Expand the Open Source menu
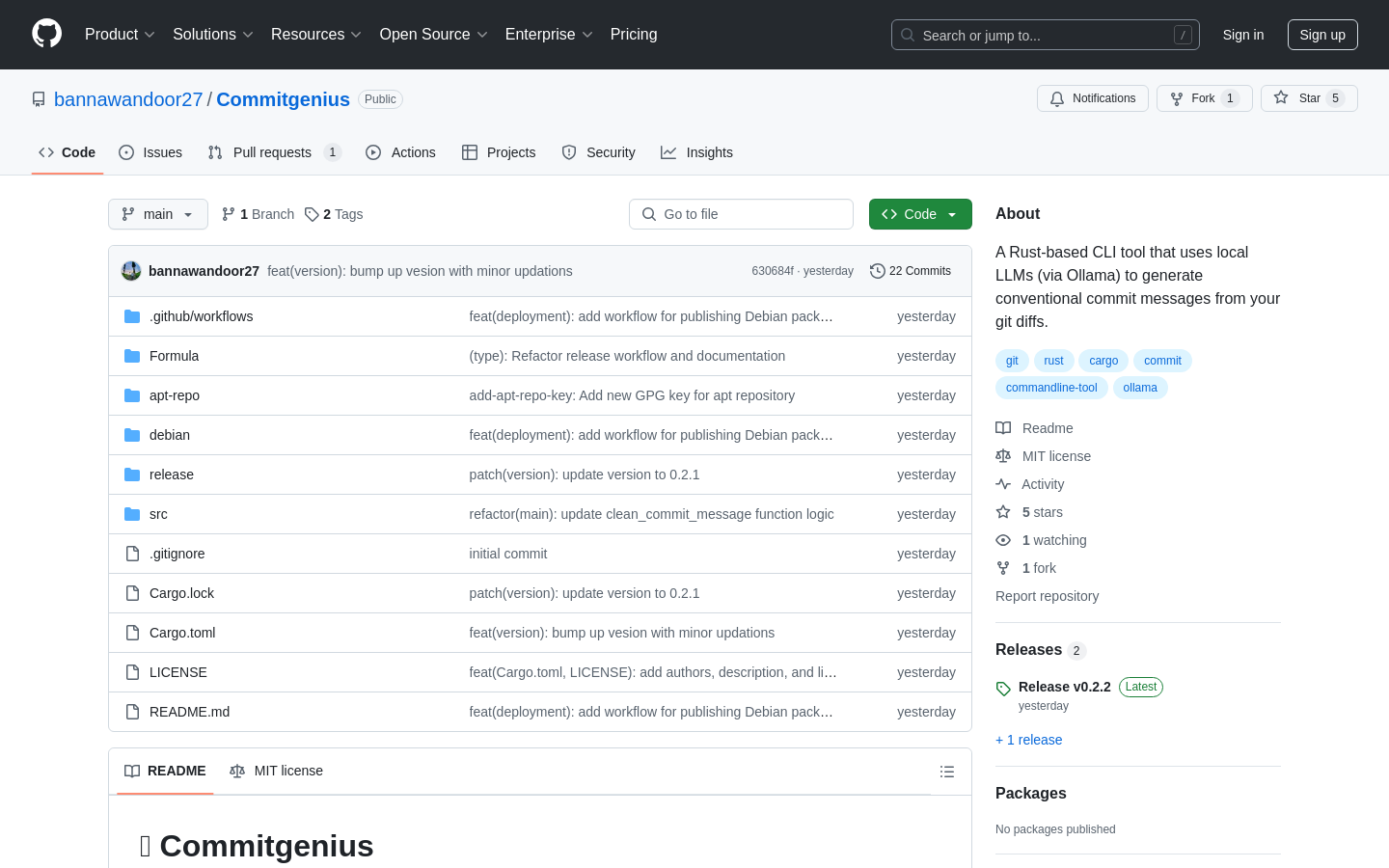This screenshot has width=1389, height=868. [x=434, y=35]
